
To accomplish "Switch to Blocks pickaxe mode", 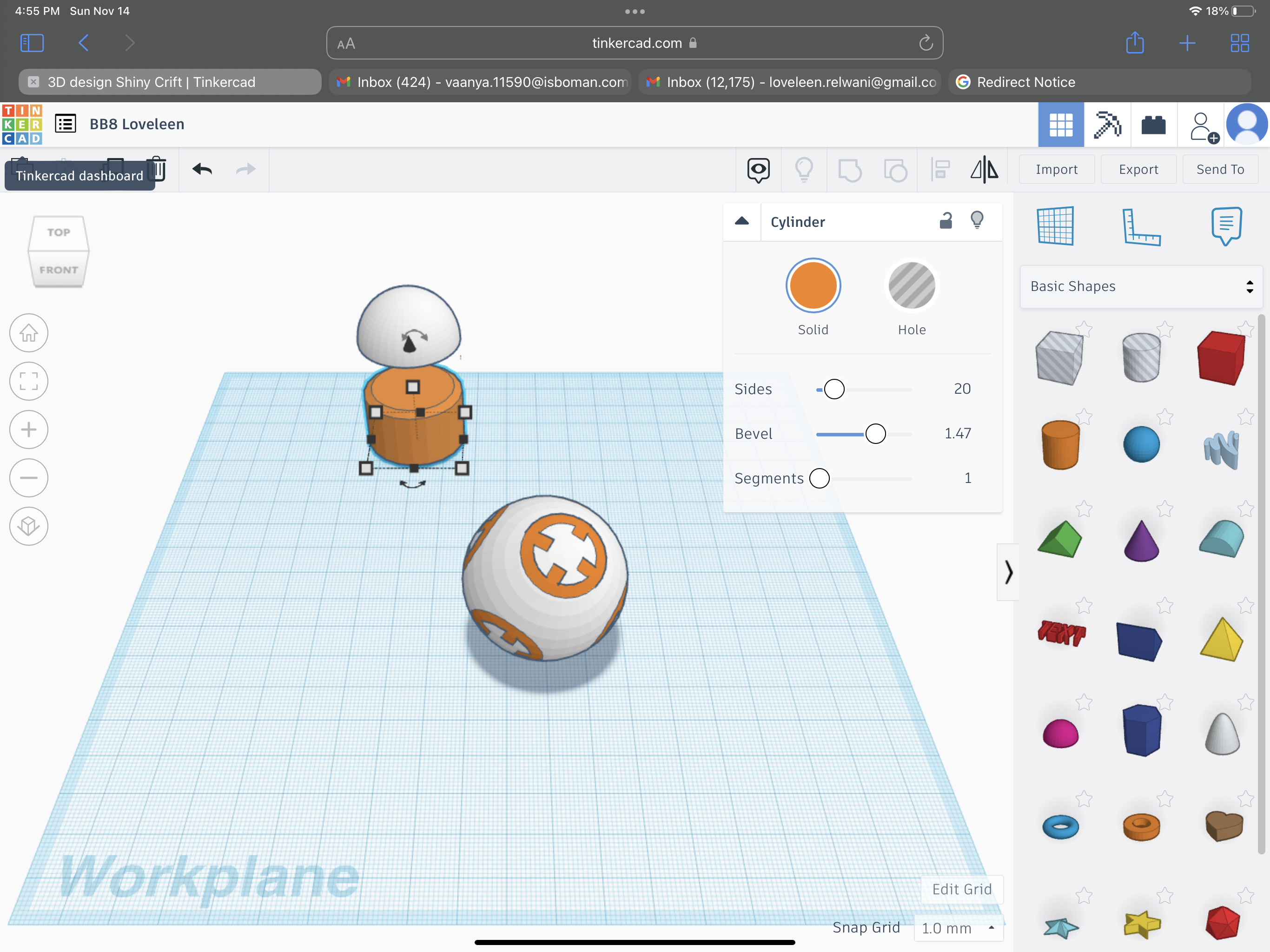I will pos(1107,125).
